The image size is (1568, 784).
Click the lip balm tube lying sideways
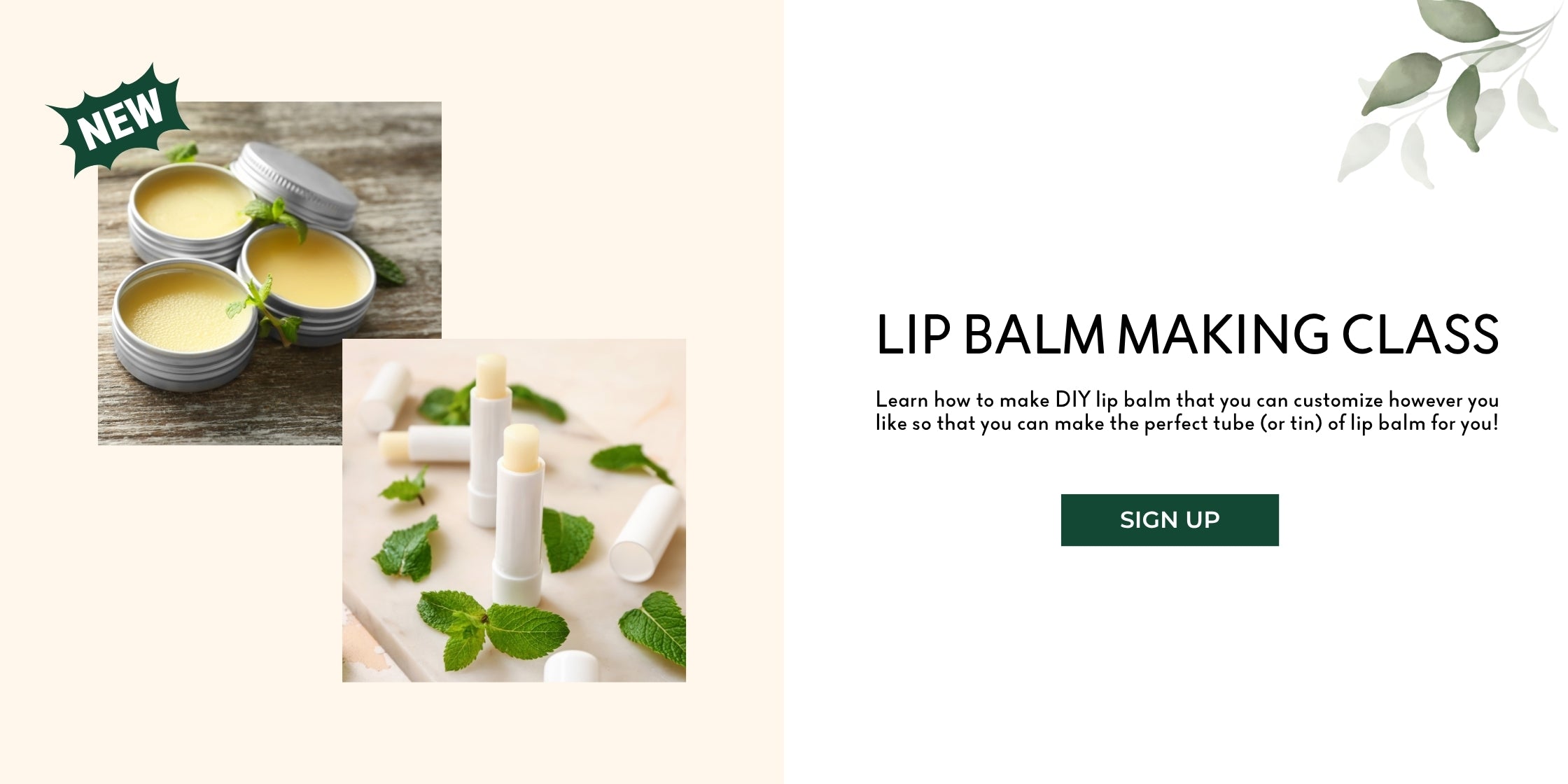coord(424,444)
